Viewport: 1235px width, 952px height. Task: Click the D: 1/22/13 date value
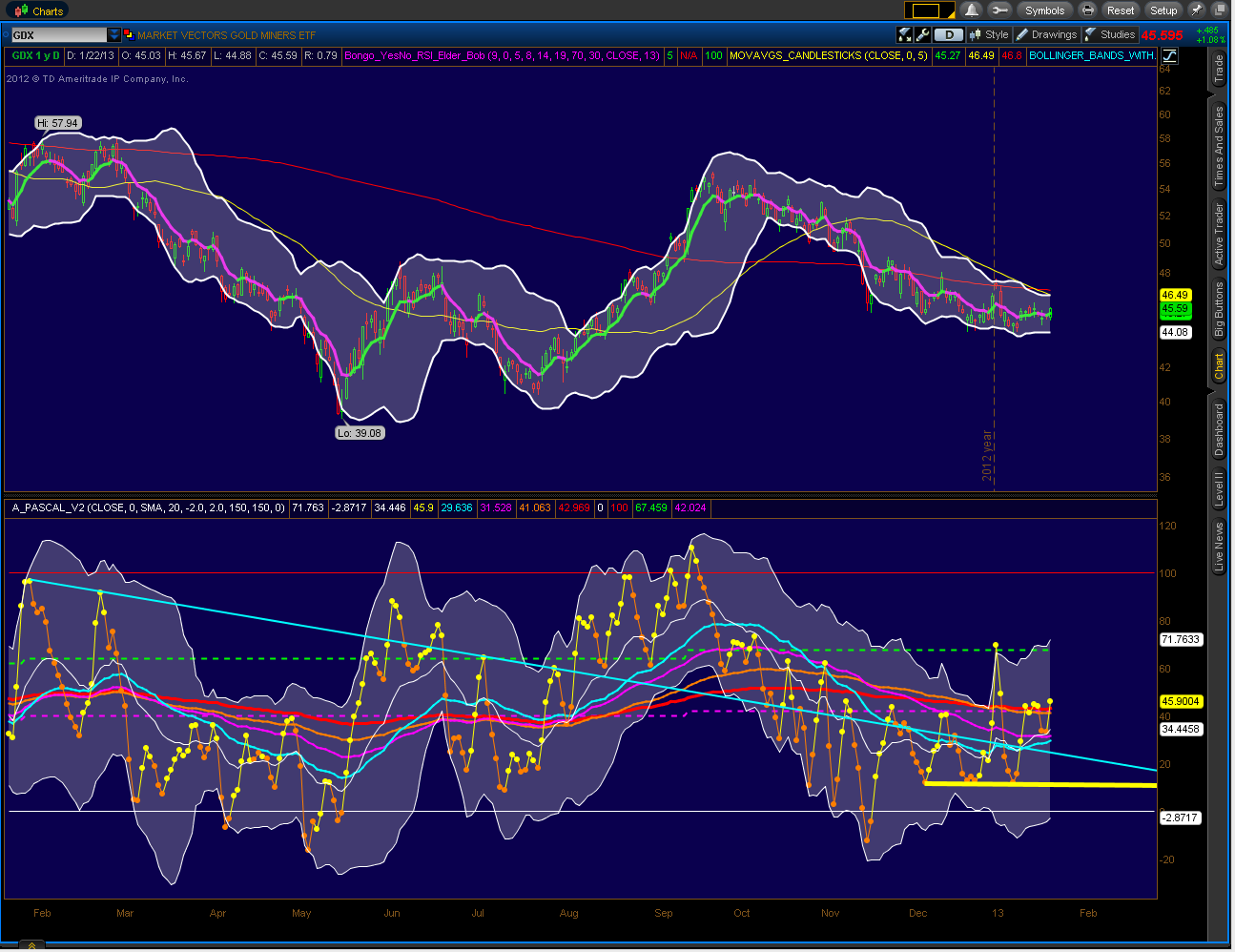click(x=92, y=55)
